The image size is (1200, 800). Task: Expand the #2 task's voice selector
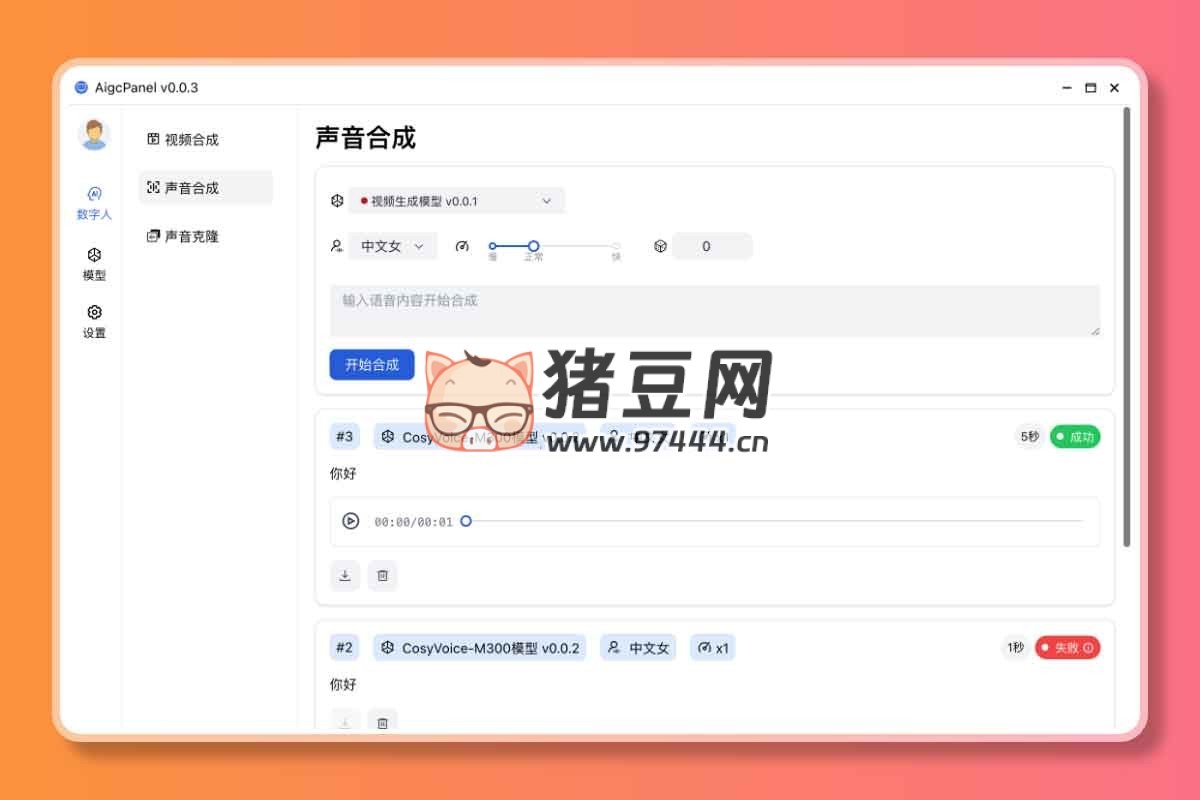[x=637, y=647]
